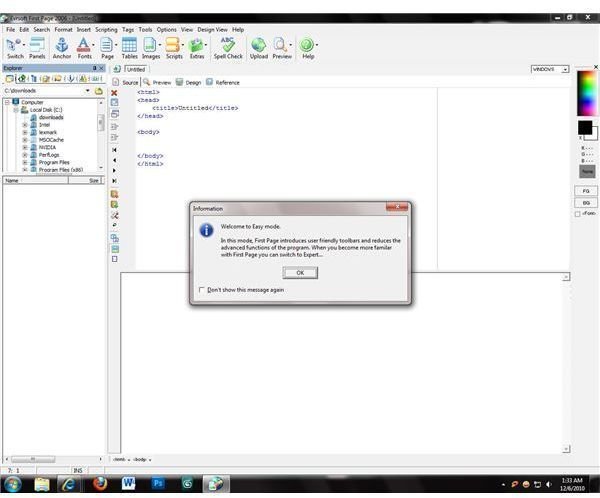The image size is (600, 498).
Task: Expand the PerfLogs folder node
Action: pos(25,155)
